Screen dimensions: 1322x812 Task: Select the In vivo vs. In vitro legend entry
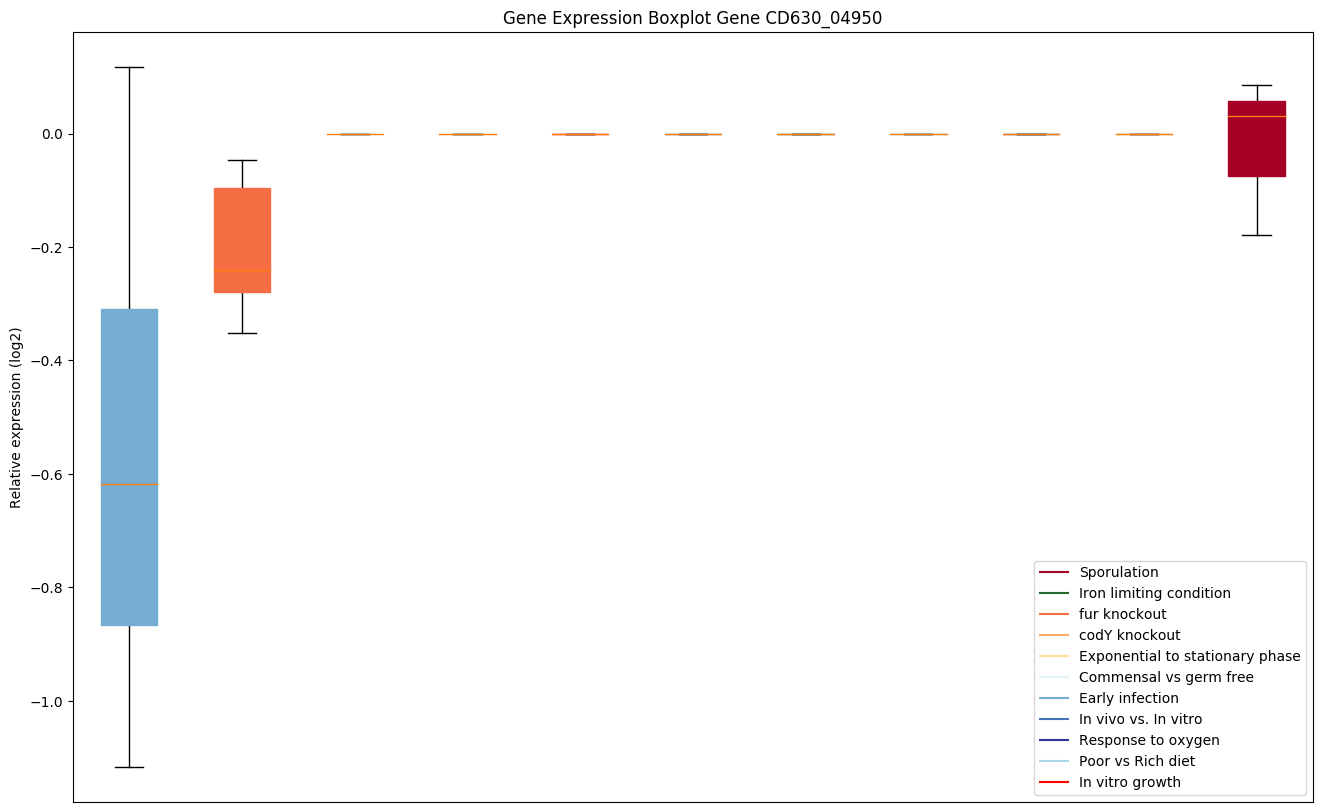coord(1140,719)
